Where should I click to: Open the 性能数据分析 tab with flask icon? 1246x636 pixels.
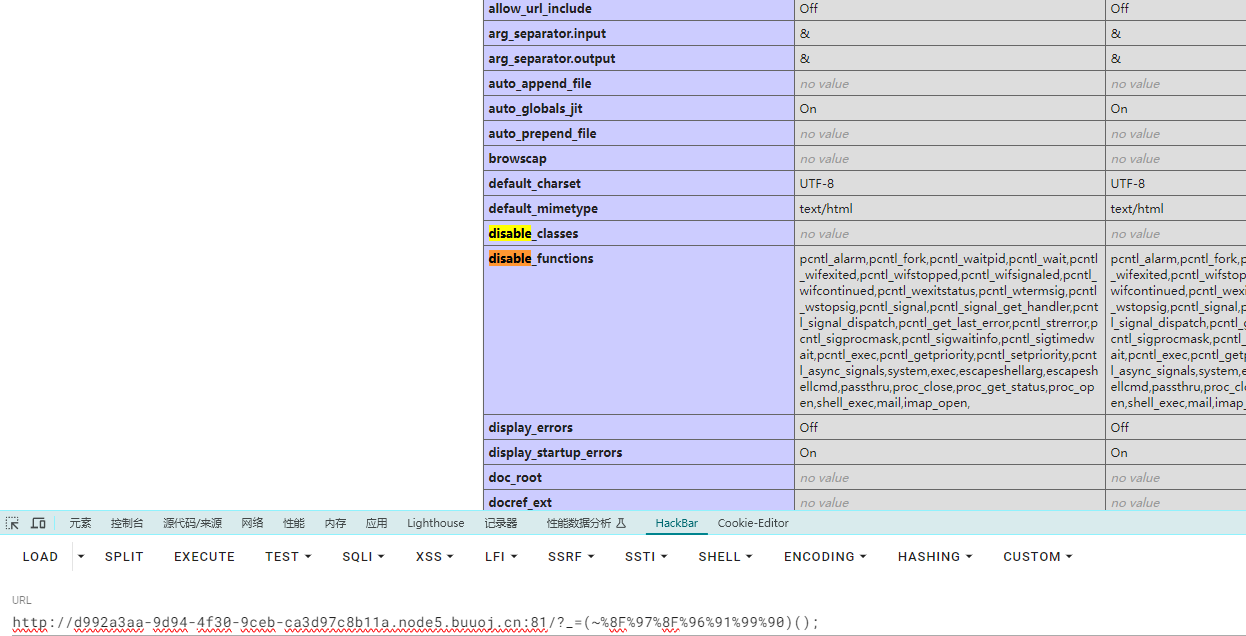586,523
